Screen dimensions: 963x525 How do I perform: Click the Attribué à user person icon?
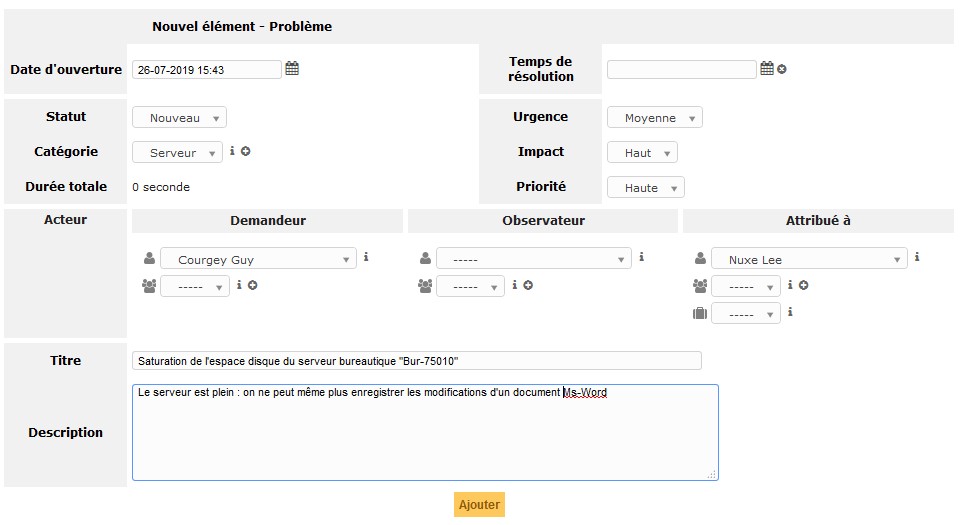click(700, 259)
